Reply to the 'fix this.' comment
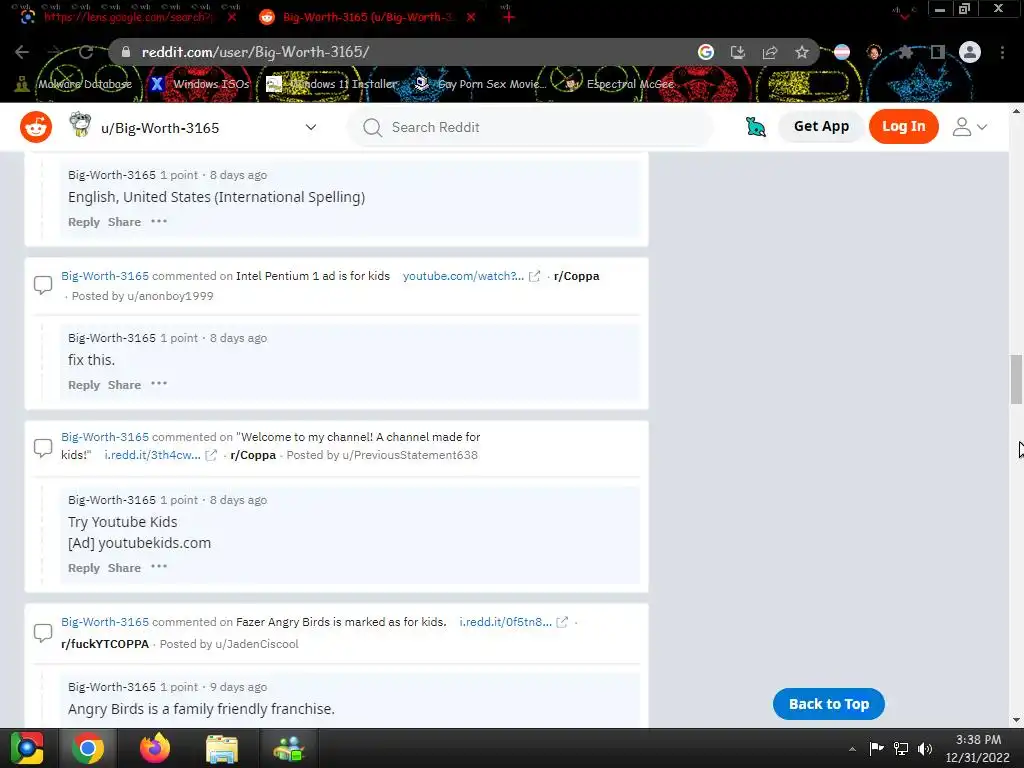 [x=84, y=385]
